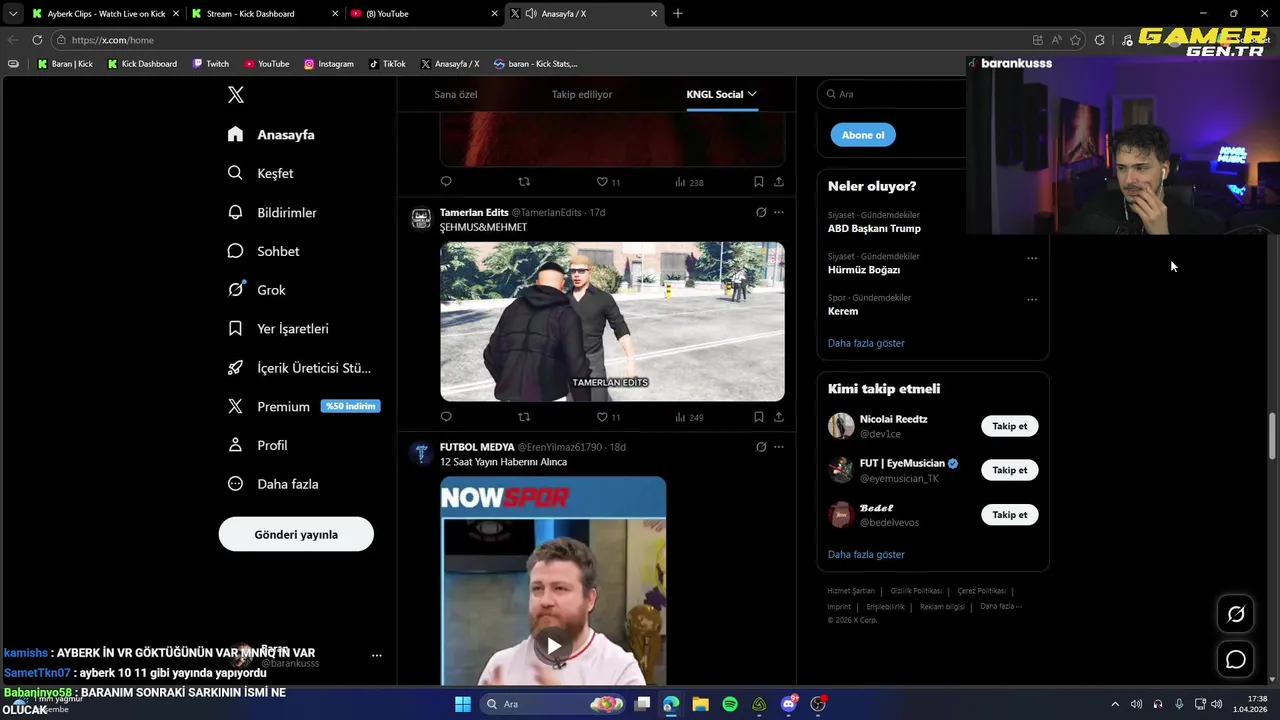Screen dimensions: 1280x720
Task: Open more options on FUTBOL MEDYA post
Action: tap(779, 447)
